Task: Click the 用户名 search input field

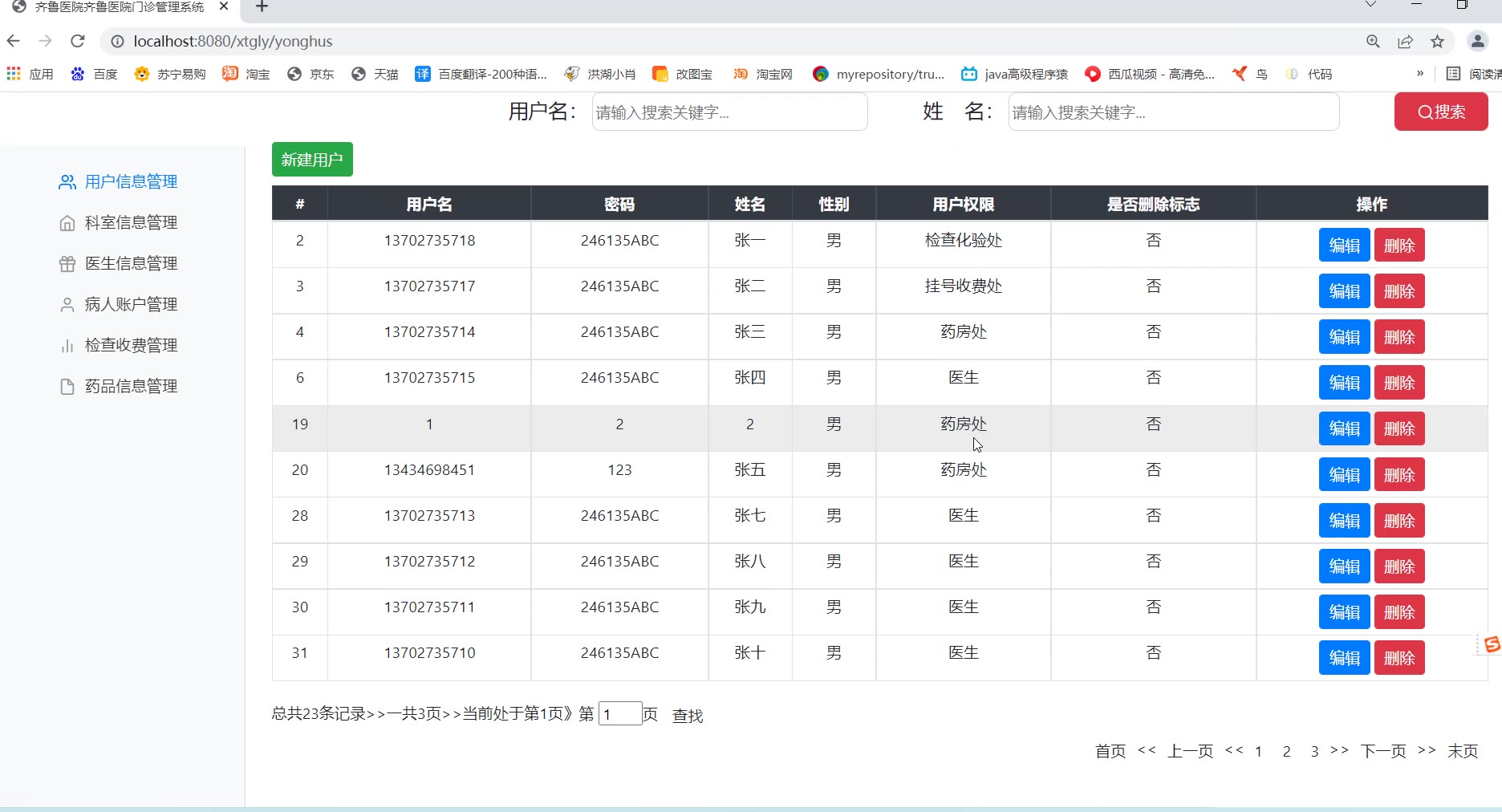Action: (x=729, y=112)
